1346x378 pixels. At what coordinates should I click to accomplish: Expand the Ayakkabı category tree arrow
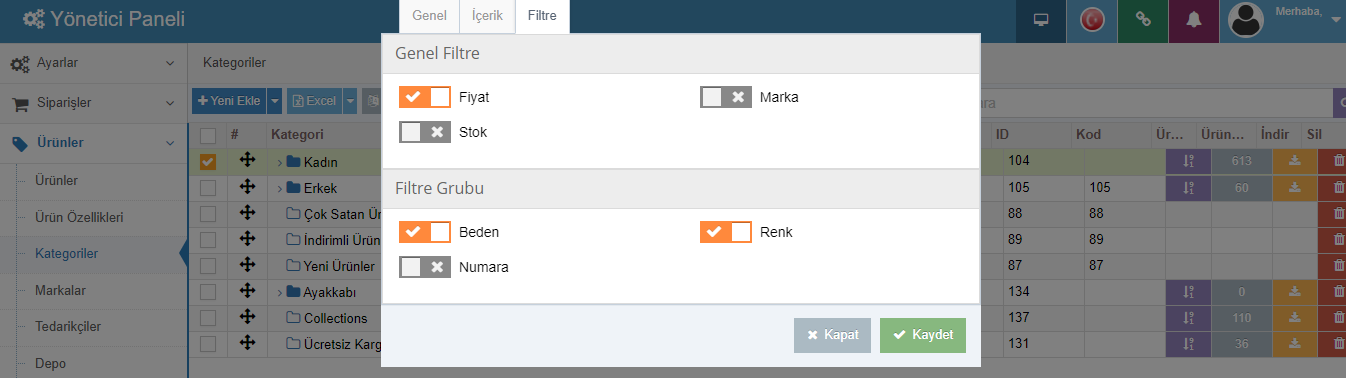coord(279,293)
